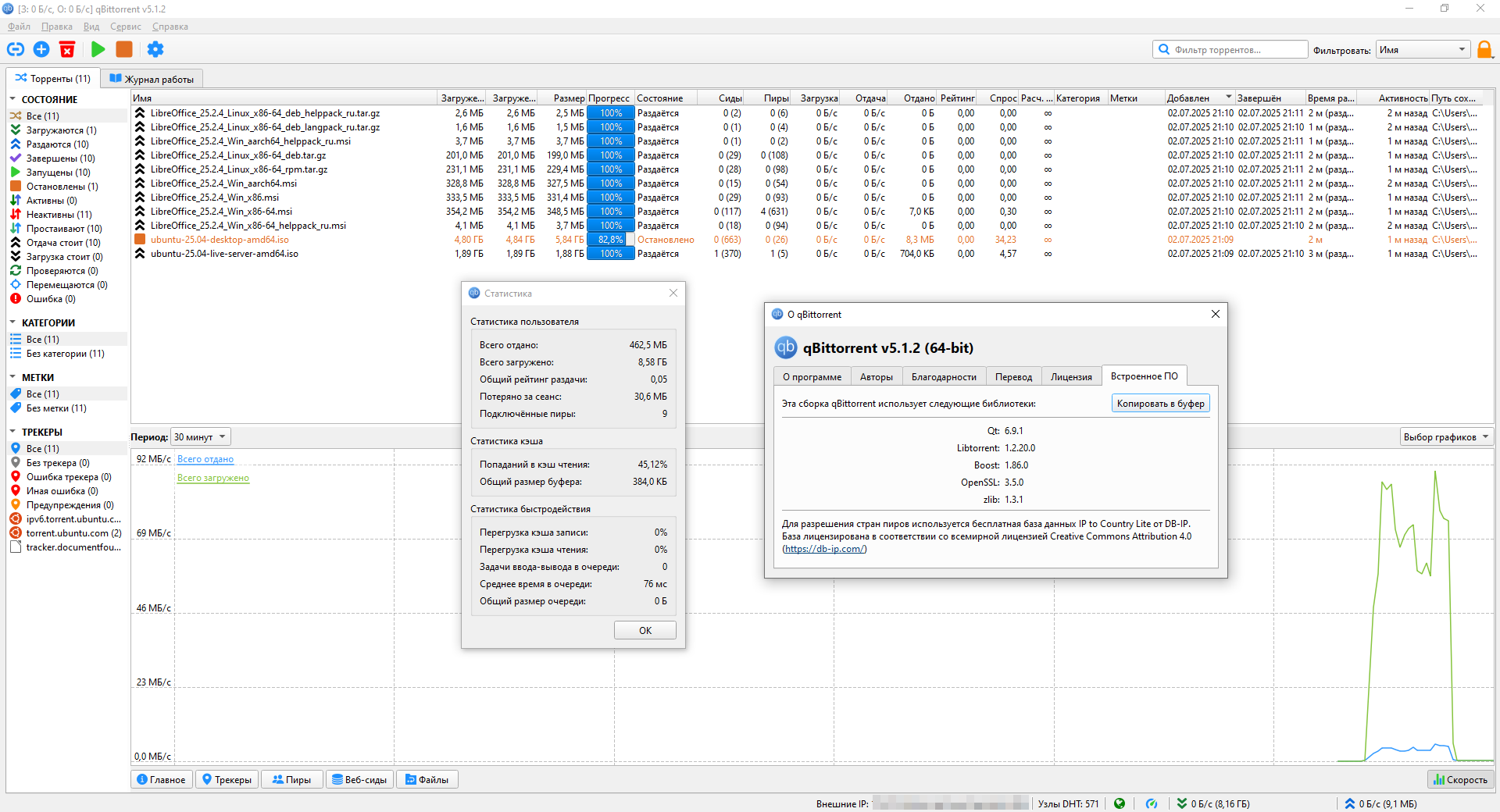Image resolution: width=1500 pixels, height=812 pixels.
Task: Open the Главное bottom panel tab
Action: [x=162, y=779]
